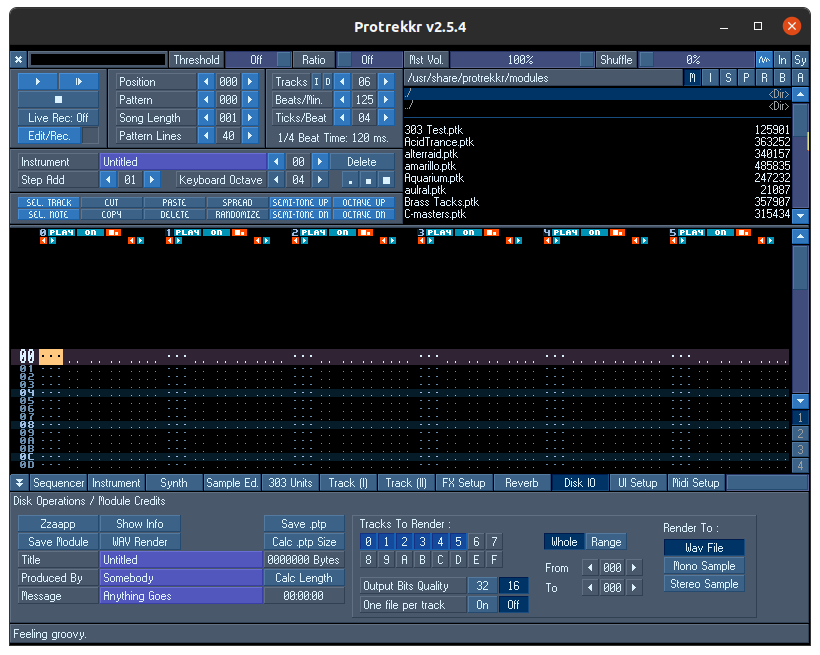This screenshot has width=820, height=655.
Task: Raise Keyboard Octave with right arrow
Action: [x=320, y=180]
